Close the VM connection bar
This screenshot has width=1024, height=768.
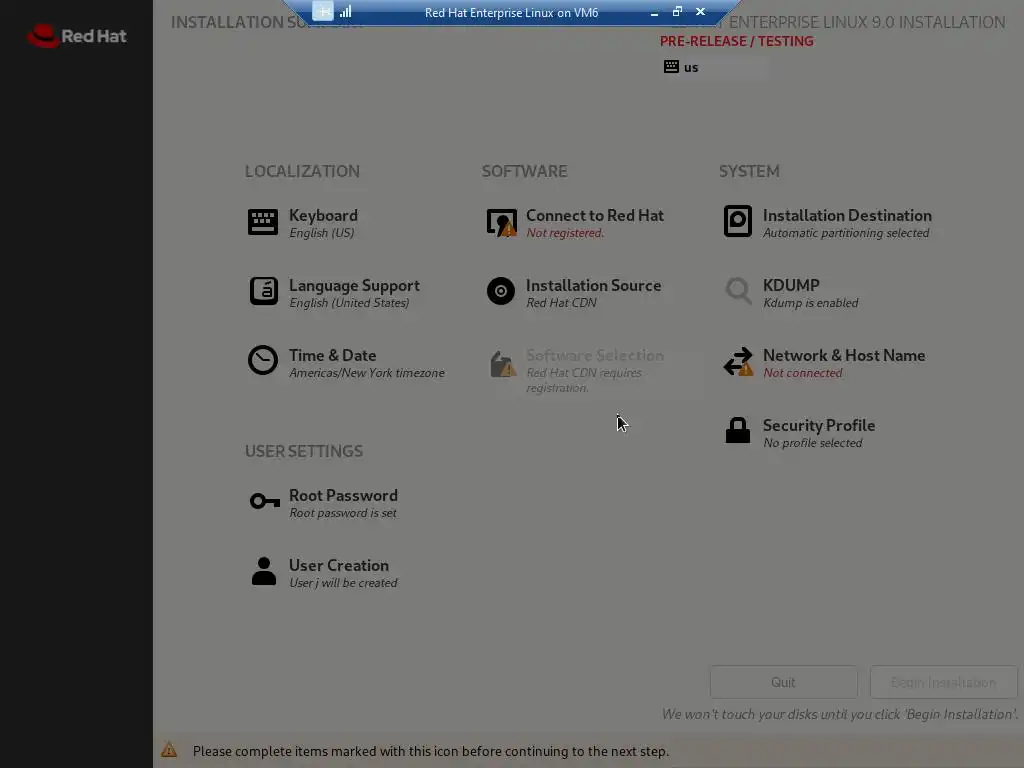point(701,11)
